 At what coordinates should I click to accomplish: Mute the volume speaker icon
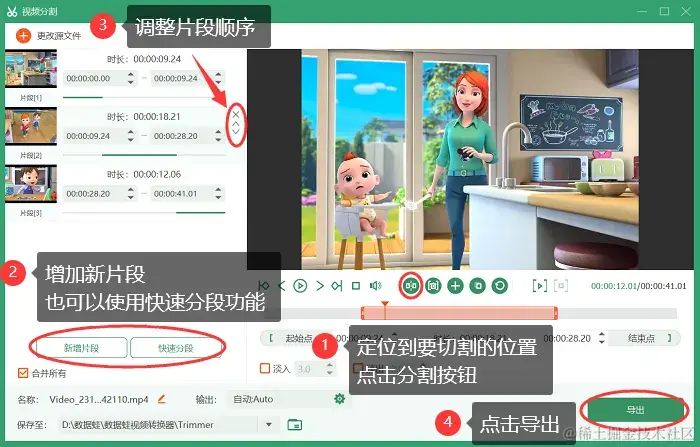(x=375, y=286)
